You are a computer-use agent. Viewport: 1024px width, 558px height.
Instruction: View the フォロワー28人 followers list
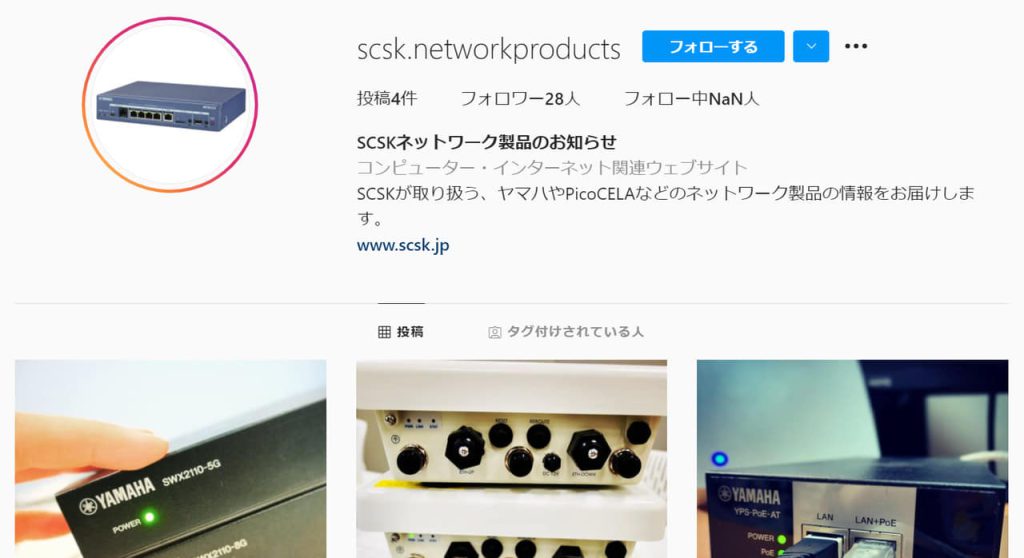coord(520,99)
